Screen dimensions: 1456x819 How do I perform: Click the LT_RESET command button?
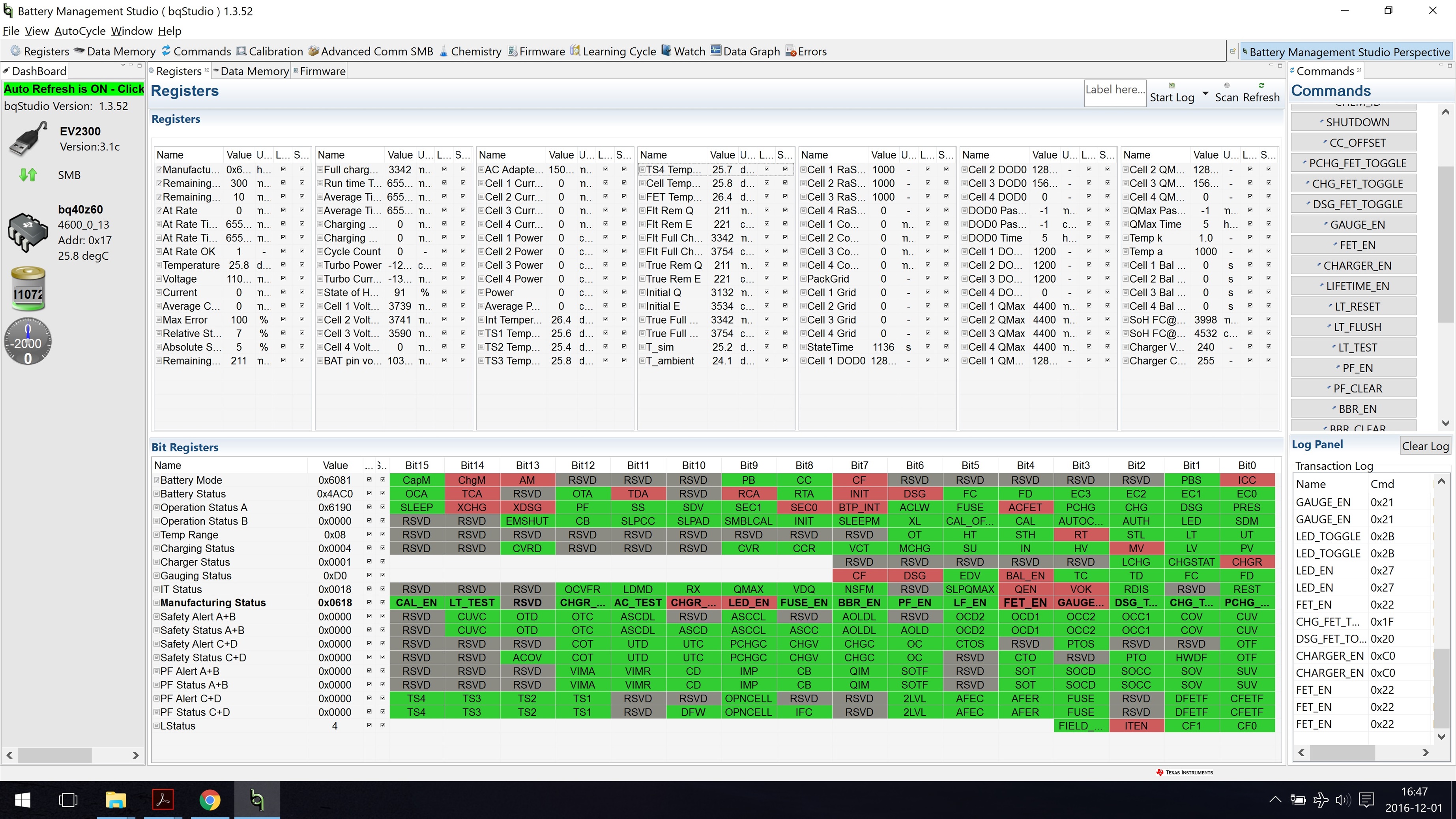click(x=1354, y=307)
